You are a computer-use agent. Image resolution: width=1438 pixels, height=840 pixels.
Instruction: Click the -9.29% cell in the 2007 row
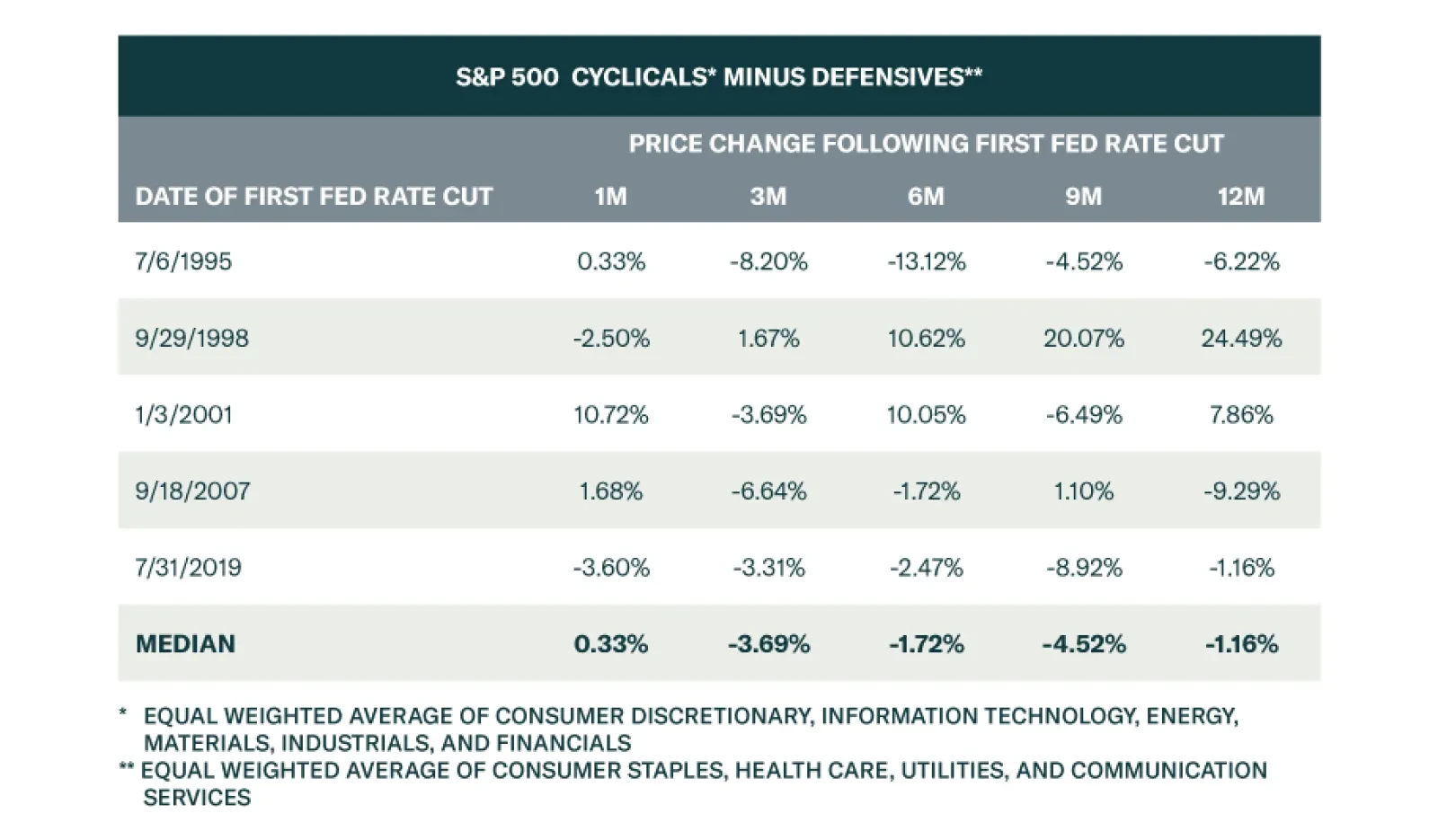tap(1241, 491)
